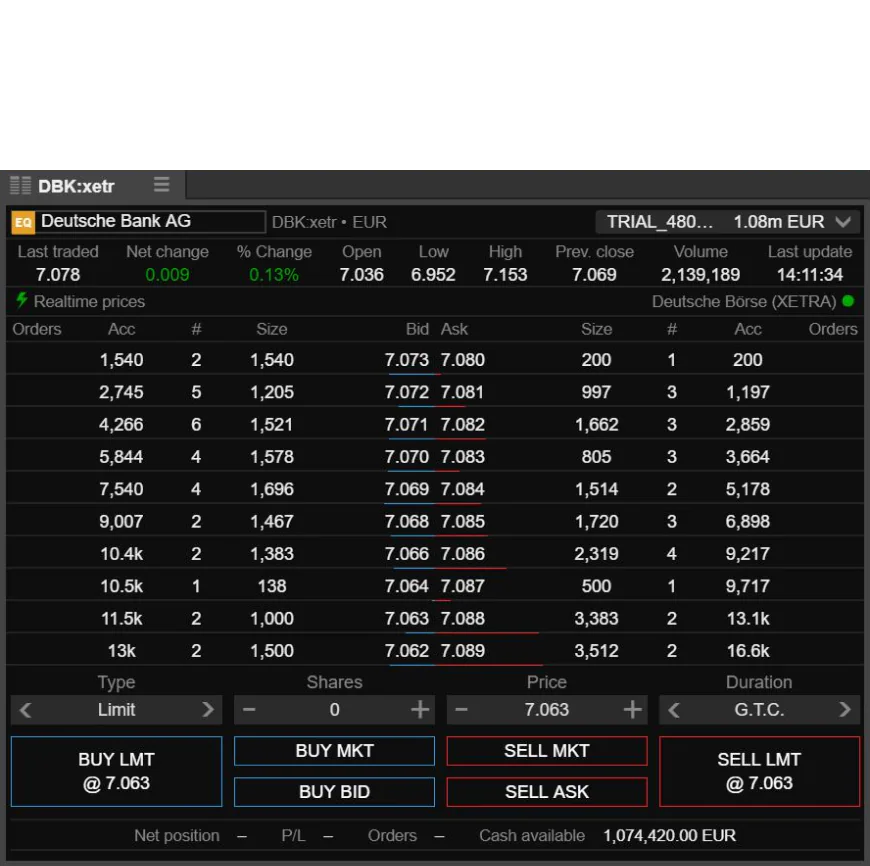Click the BUY MKT button

click(335, 751)
